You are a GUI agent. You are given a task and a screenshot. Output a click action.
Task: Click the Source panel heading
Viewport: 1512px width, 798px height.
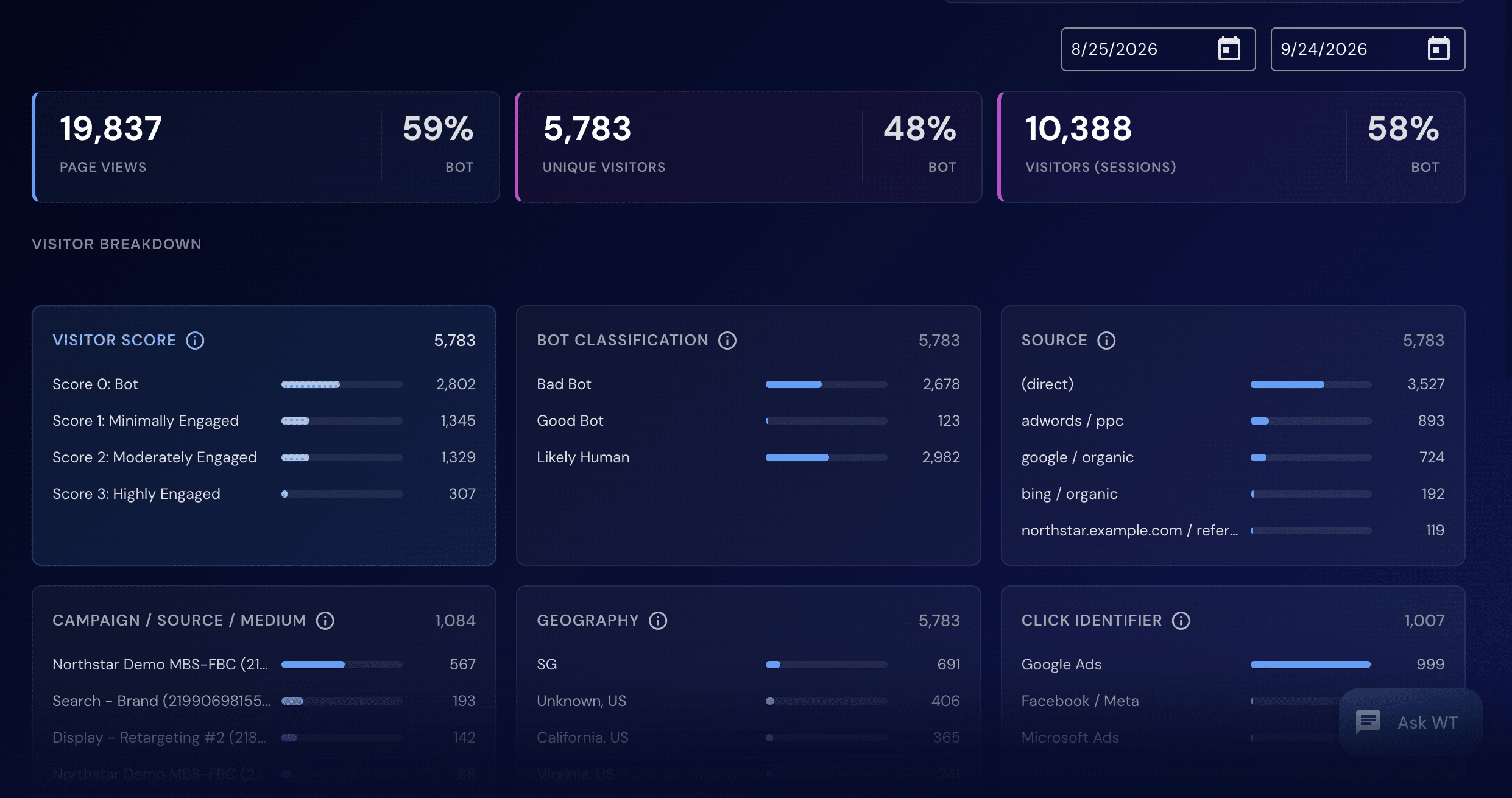(x=1055, y=340)
